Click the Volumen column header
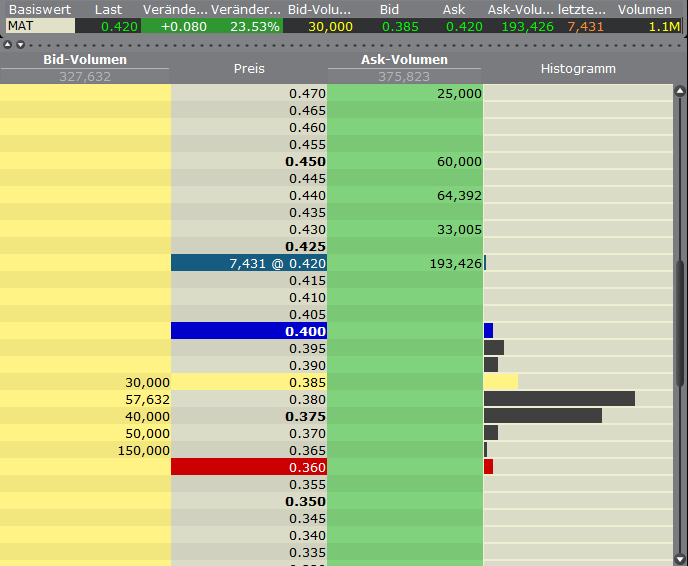688x566 pixels. coord(645,9)
